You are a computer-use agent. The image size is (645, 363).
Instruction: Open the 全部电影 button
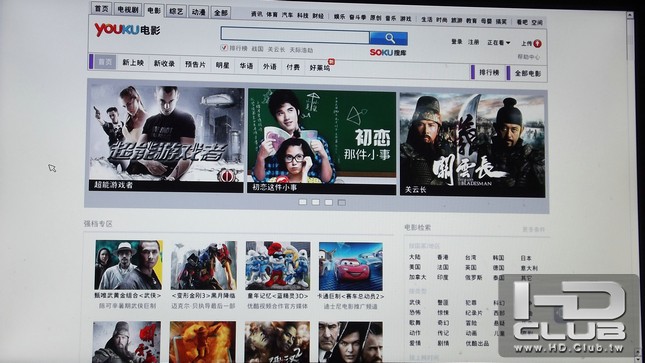tap(527, 73)
